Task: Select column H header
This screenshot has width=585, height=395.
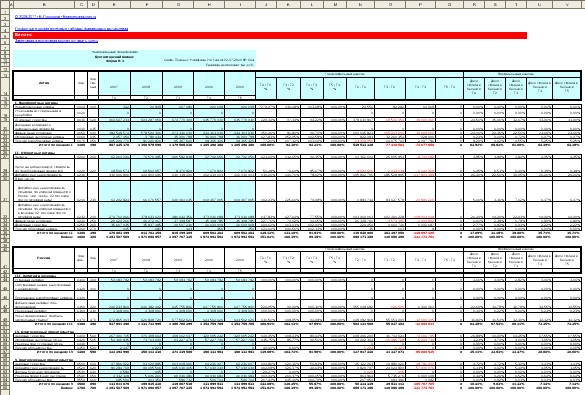Action: click(209, 4)
